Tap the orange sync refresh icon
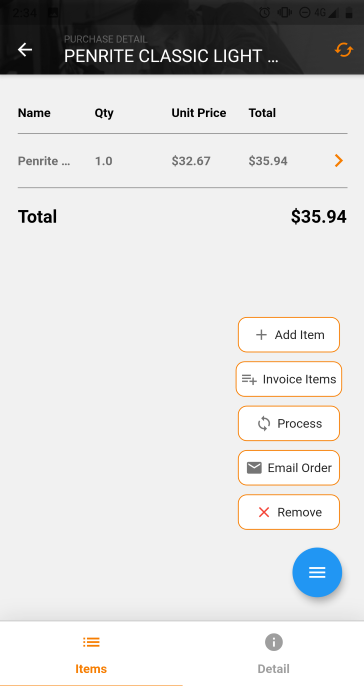This screenshot has height=686, width=364. (344, 50)
